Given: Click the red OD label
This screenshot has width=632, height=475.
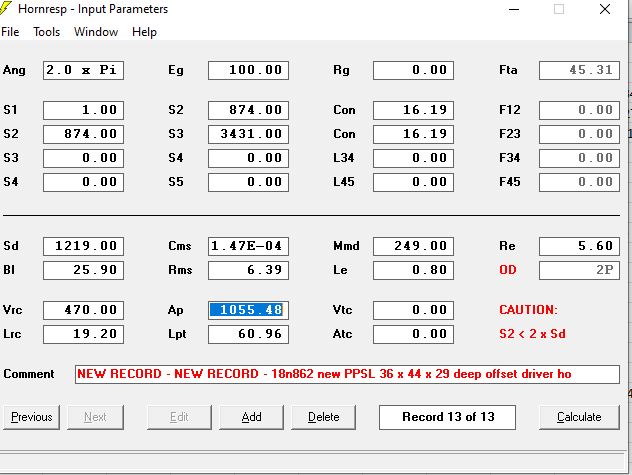Looking at the screenshot, I should (x=507, y=270).
